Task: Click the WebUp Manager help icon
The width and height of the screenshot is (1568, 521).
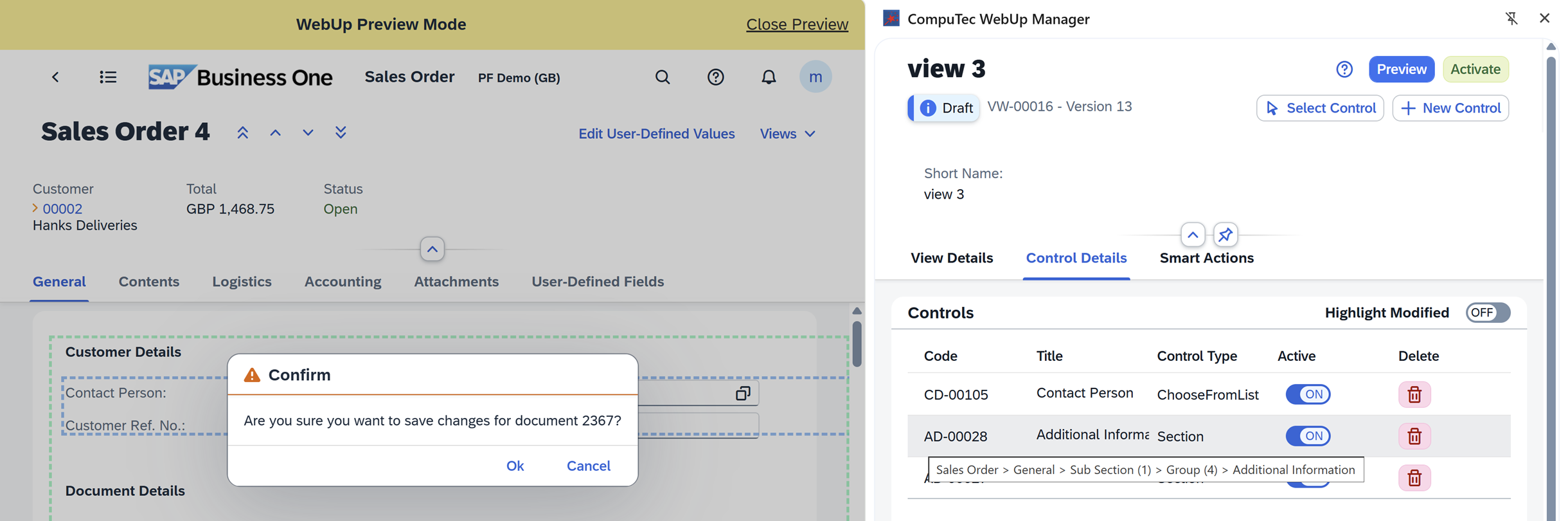Action: pos(1344,69)
